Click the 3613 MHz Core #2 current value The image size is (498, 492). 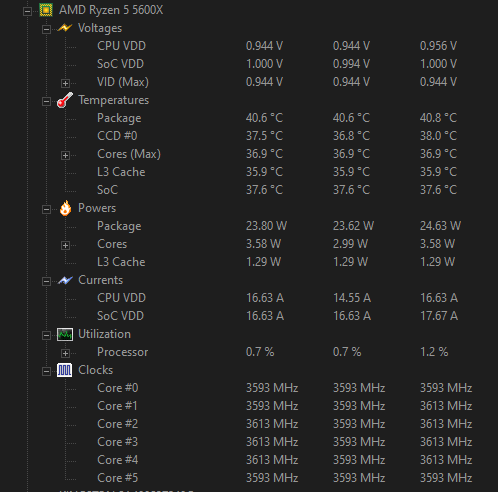(x=272, y=424)
